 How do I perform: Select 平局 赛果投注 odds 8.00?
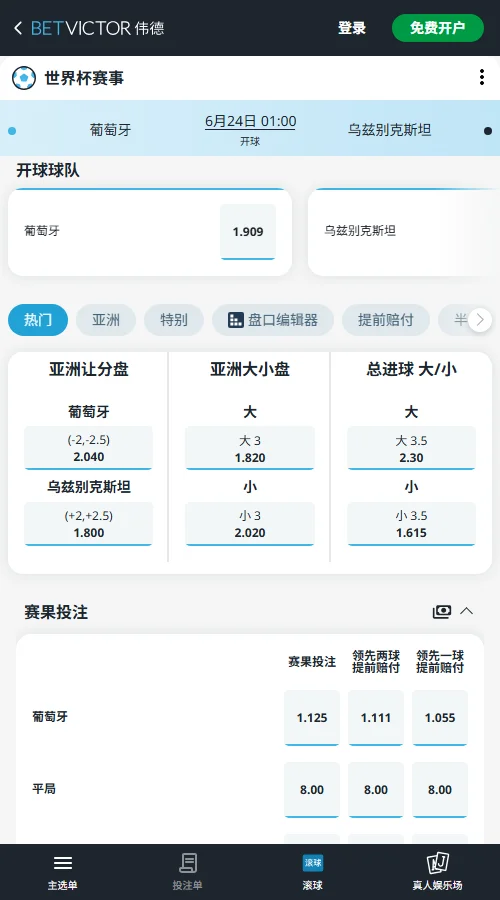click(312, 790)
